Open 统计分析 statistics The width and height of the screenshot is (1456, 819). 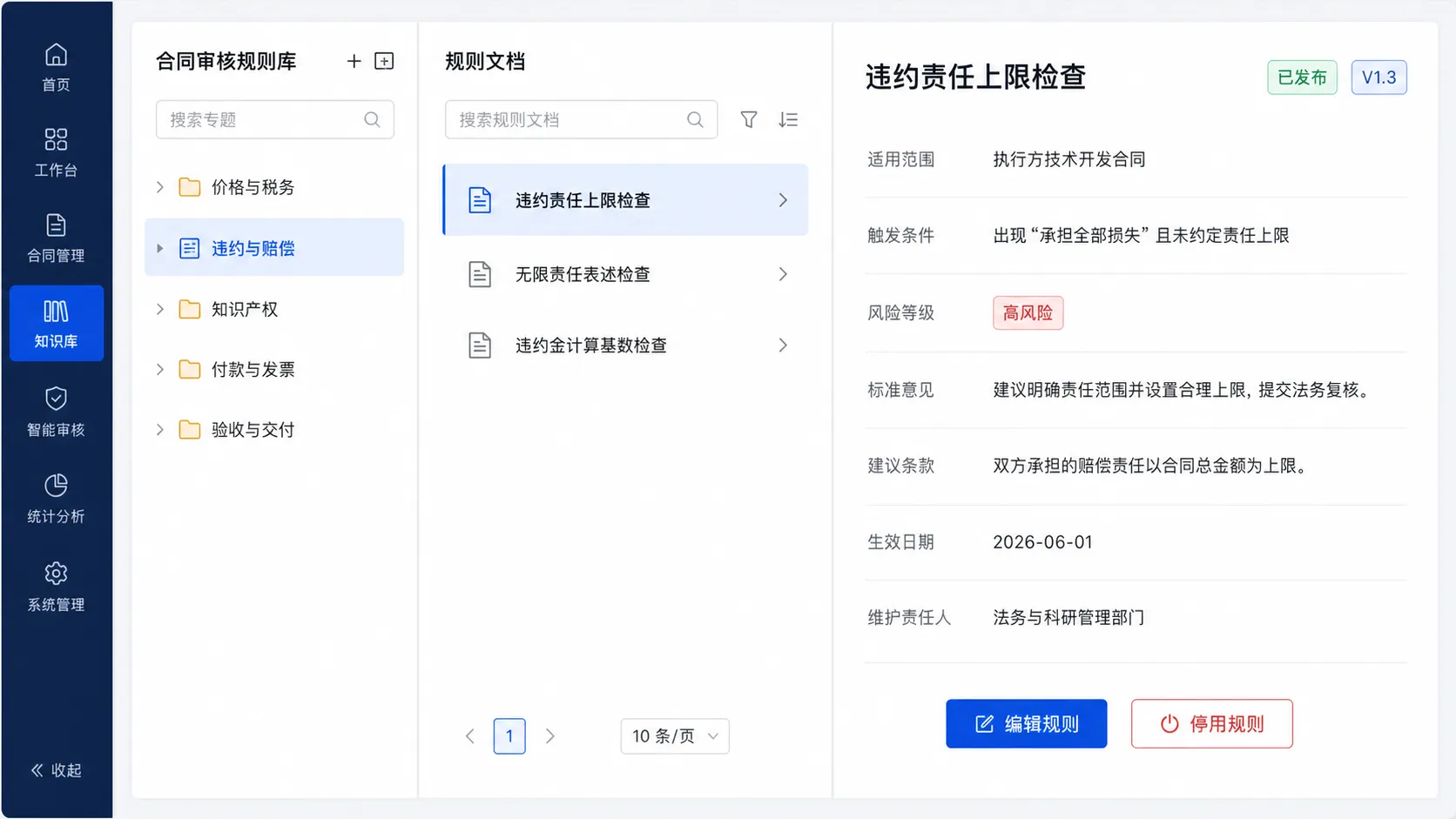tap(56, 499)
